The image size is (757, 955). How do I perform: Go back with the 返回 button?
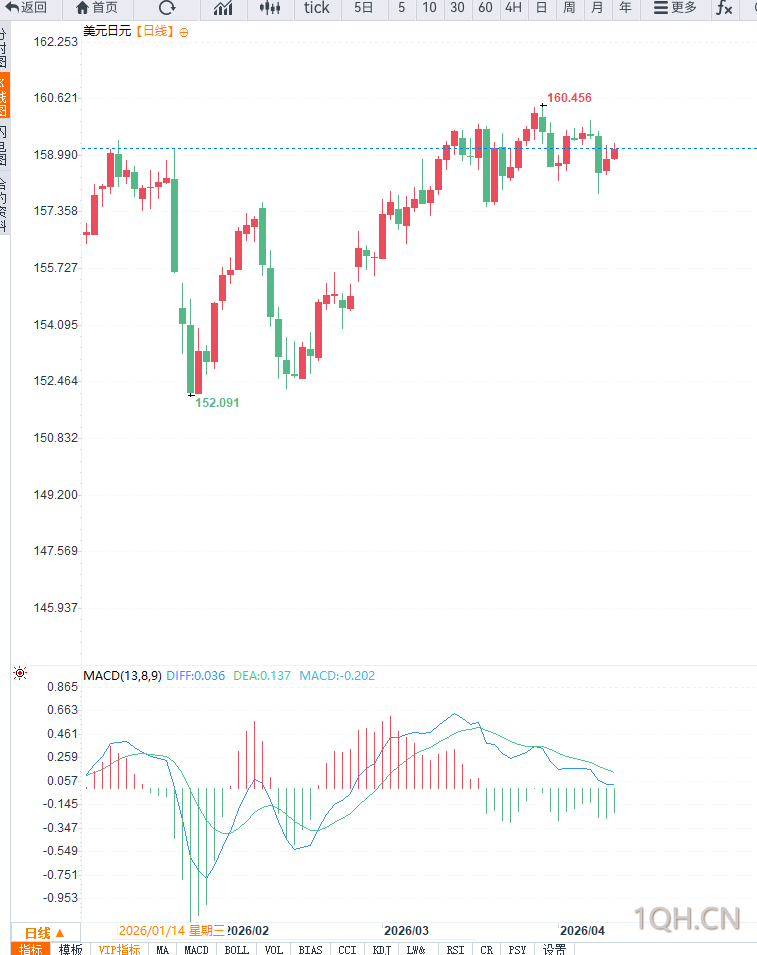coord(26,8)
